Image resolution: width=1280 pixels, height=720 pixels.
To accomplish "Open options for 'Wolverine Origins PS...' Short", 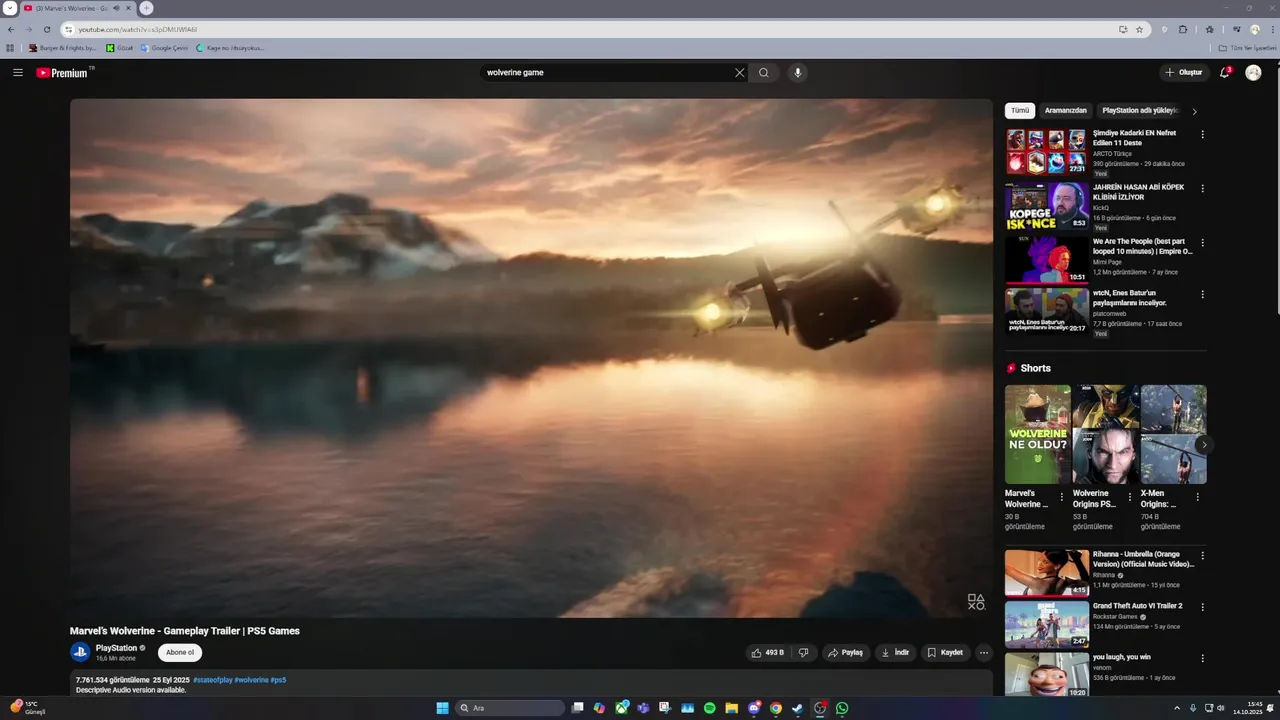I will coord(1130,497).
